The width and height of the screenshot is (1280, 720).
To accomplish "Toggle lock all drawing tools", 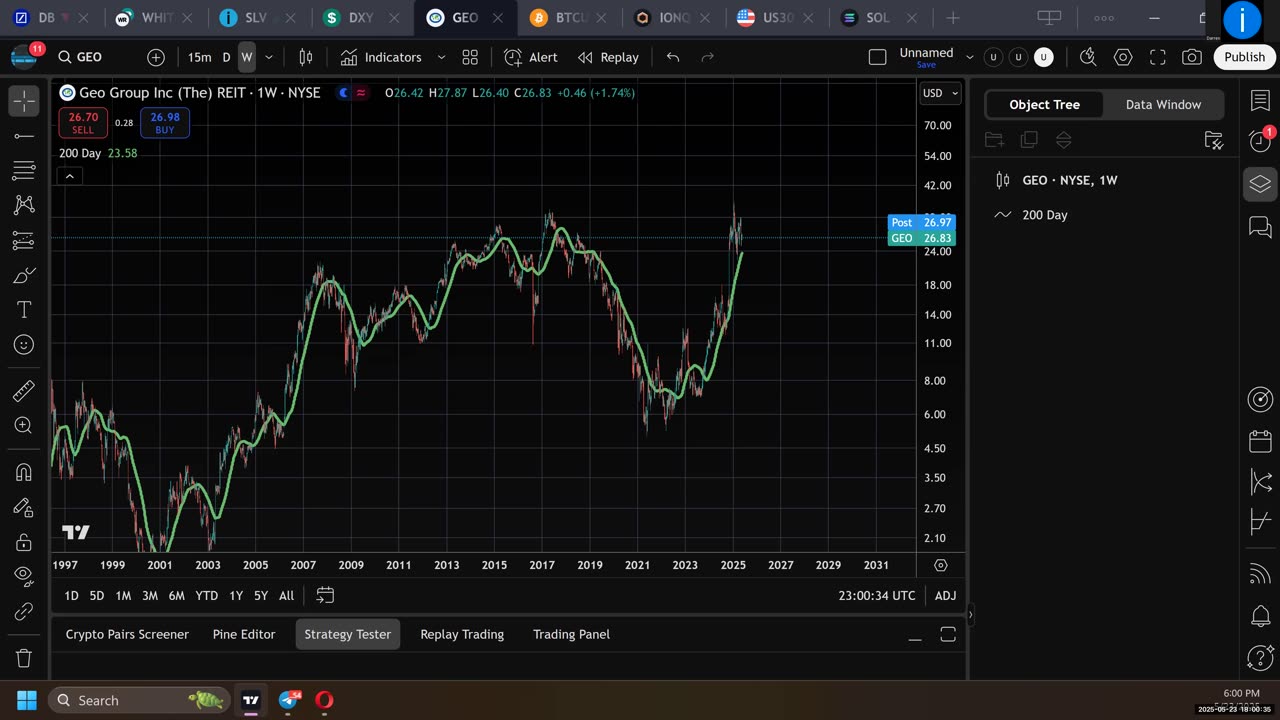I will (x=24, y=542).
